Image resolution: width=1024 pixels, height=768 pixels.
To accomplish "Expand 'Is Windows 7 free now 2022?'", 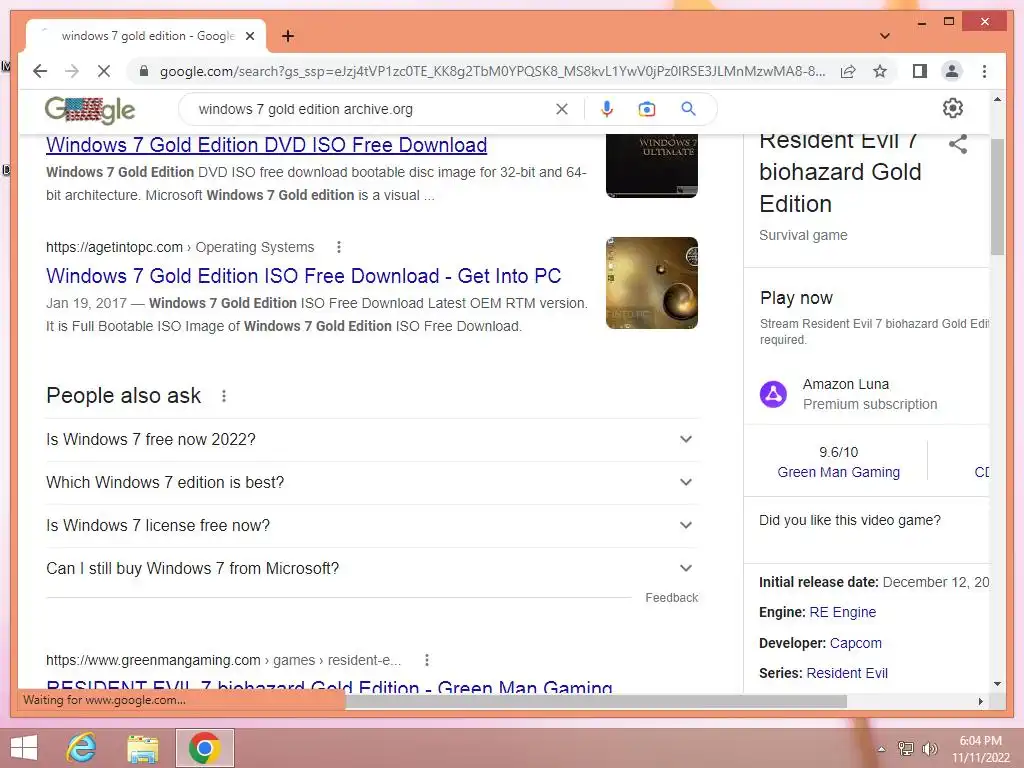I will click(372, 440).
